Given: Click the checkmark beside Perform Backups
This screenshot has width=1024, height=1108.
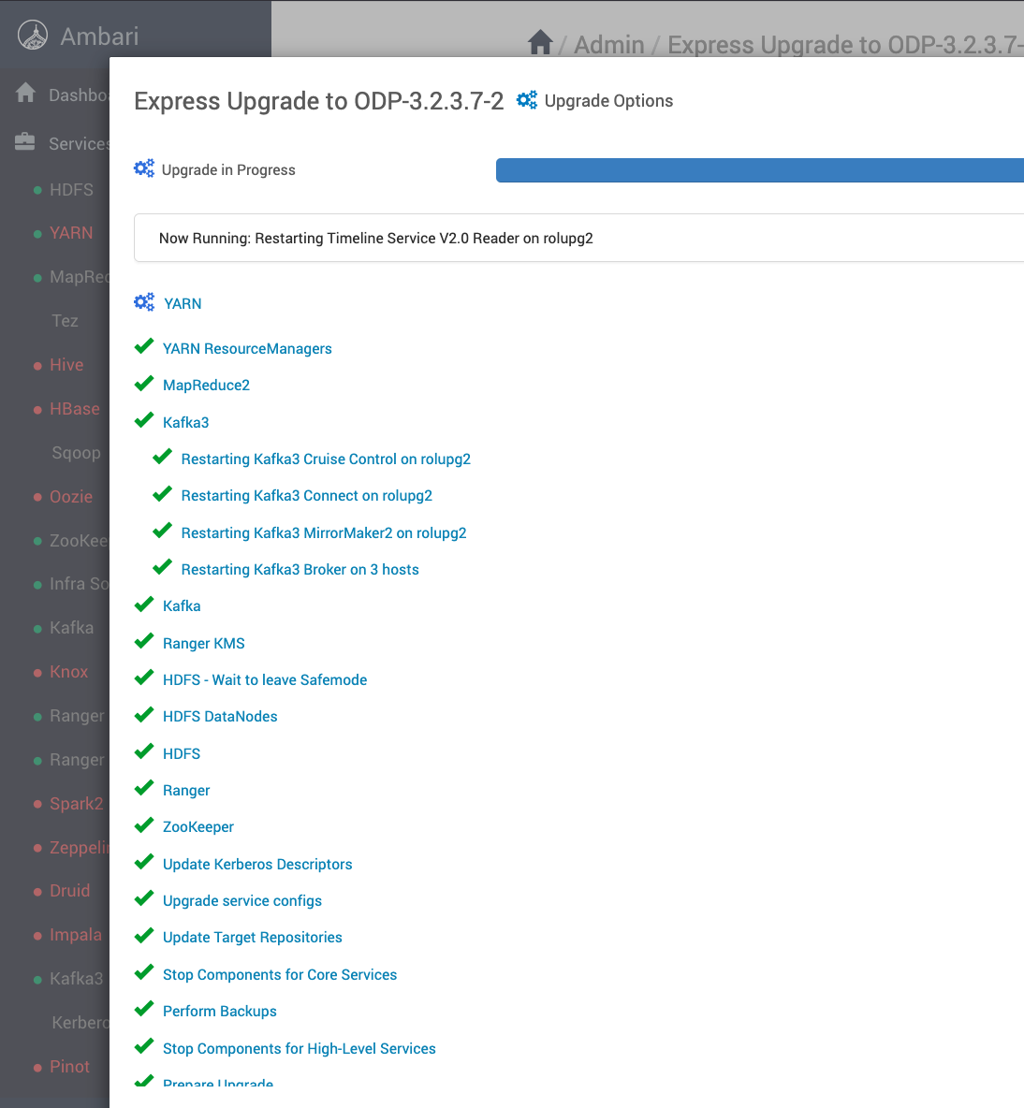Looking at the screenshot, I should coord(144,1009).
